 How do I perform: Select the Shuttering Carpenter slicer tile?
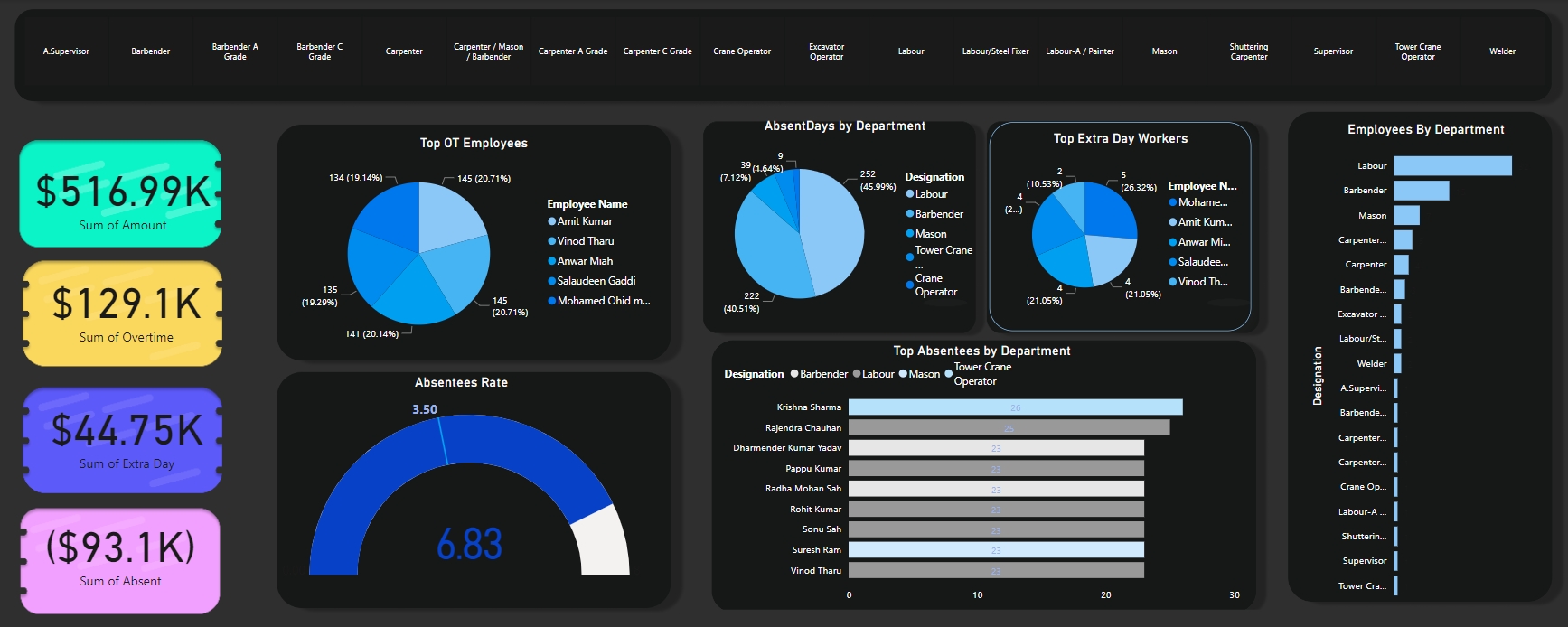[x=1248, y=51]
